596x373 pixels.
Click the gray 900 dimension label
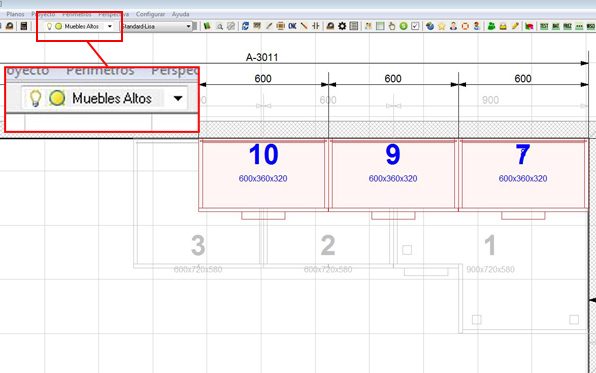pyautogui.click(x=490, y=100)
